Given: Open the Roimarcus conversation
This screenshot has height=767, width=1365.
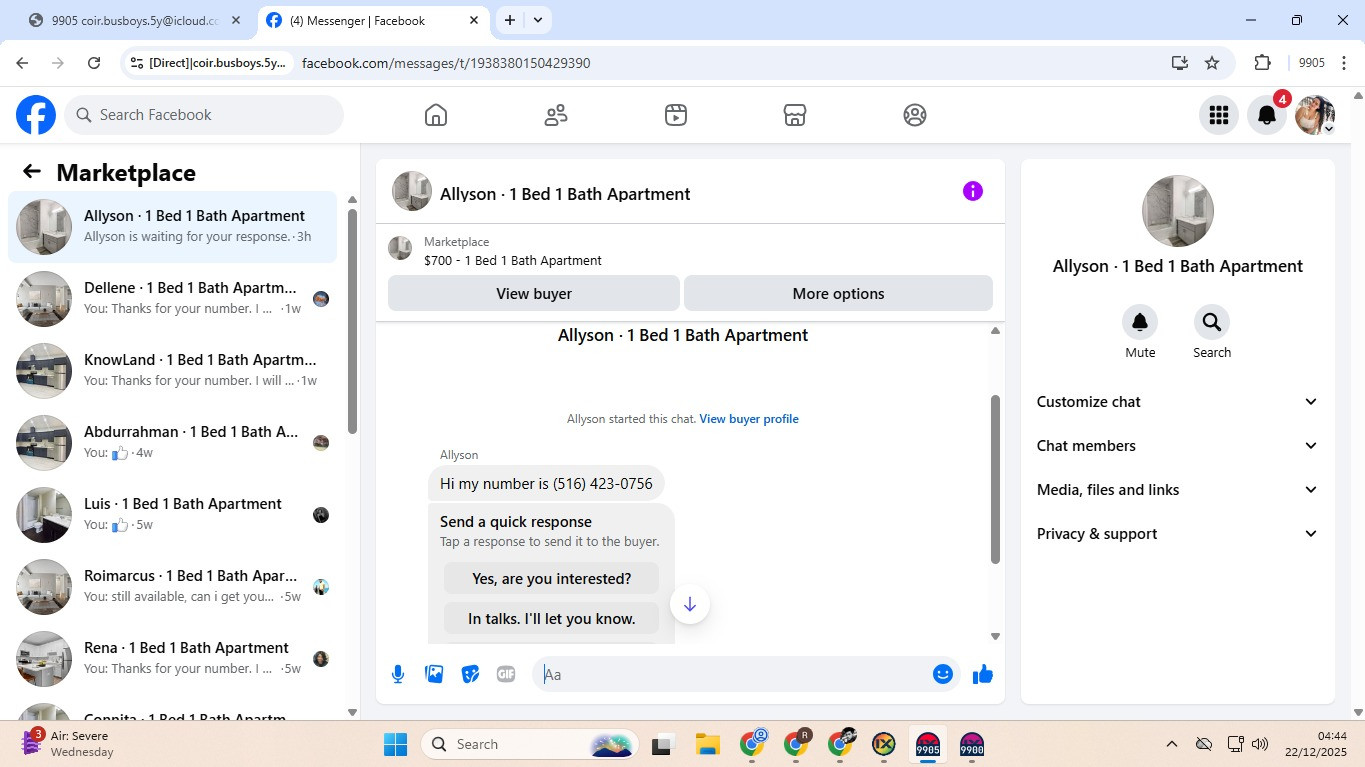Looking at the screenshot, I should click(x=172, y=587).
